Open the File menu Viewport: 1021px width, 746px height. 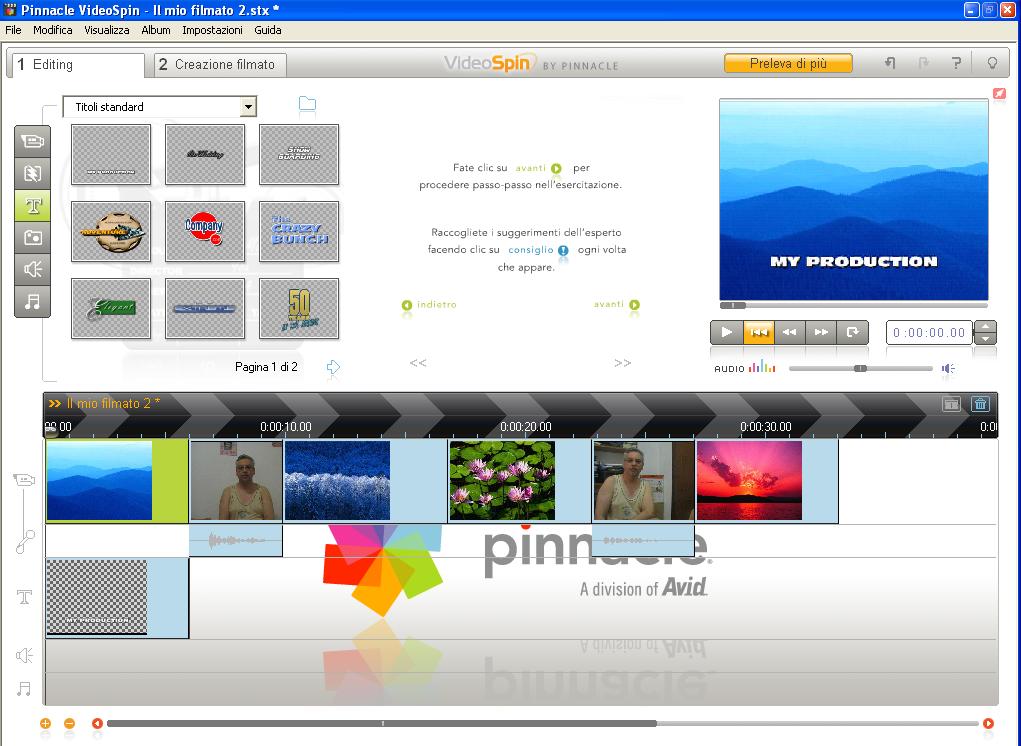coord(13,30)
